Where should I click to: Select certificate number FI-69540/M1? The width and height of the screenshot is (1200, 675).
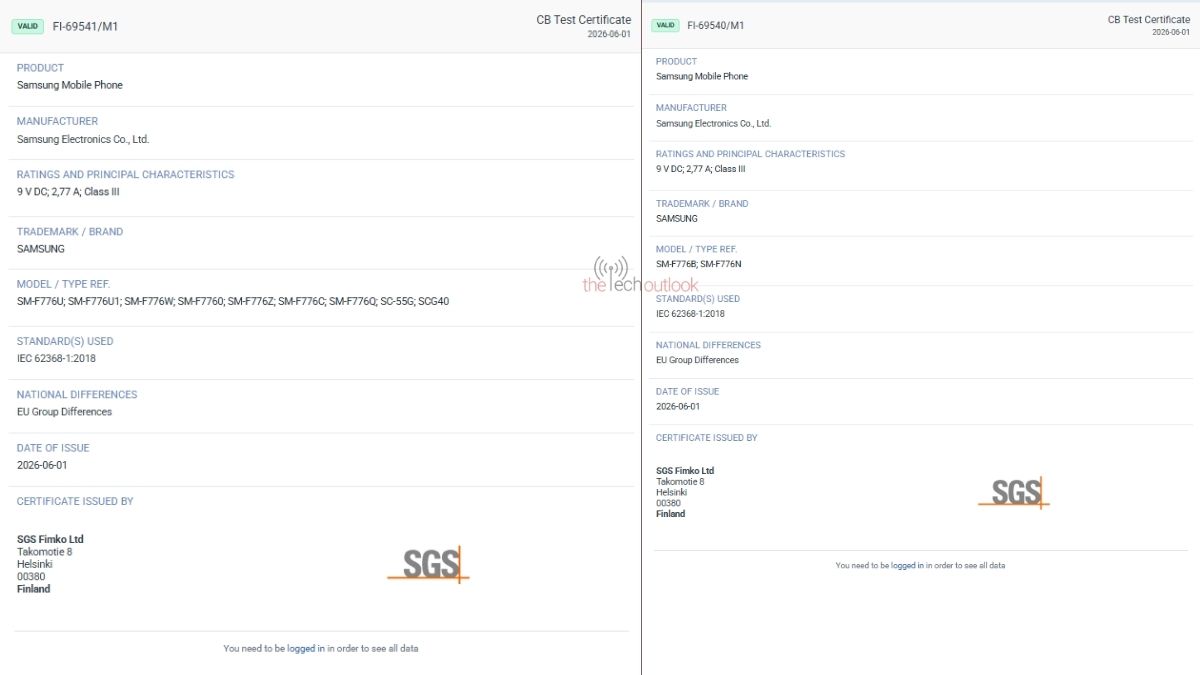[x=715, y=26]
